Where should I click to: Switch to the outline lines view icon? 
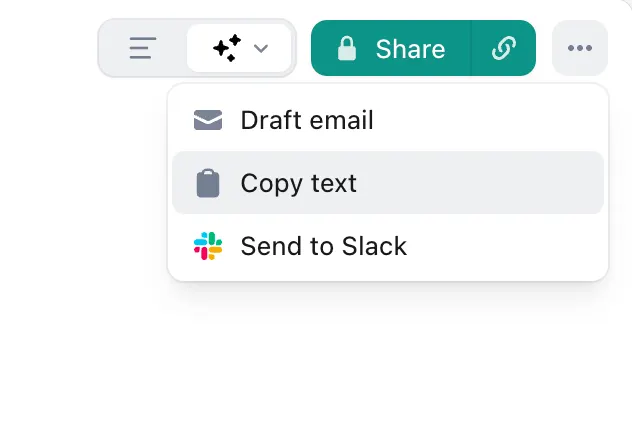[x=143, y=48]
